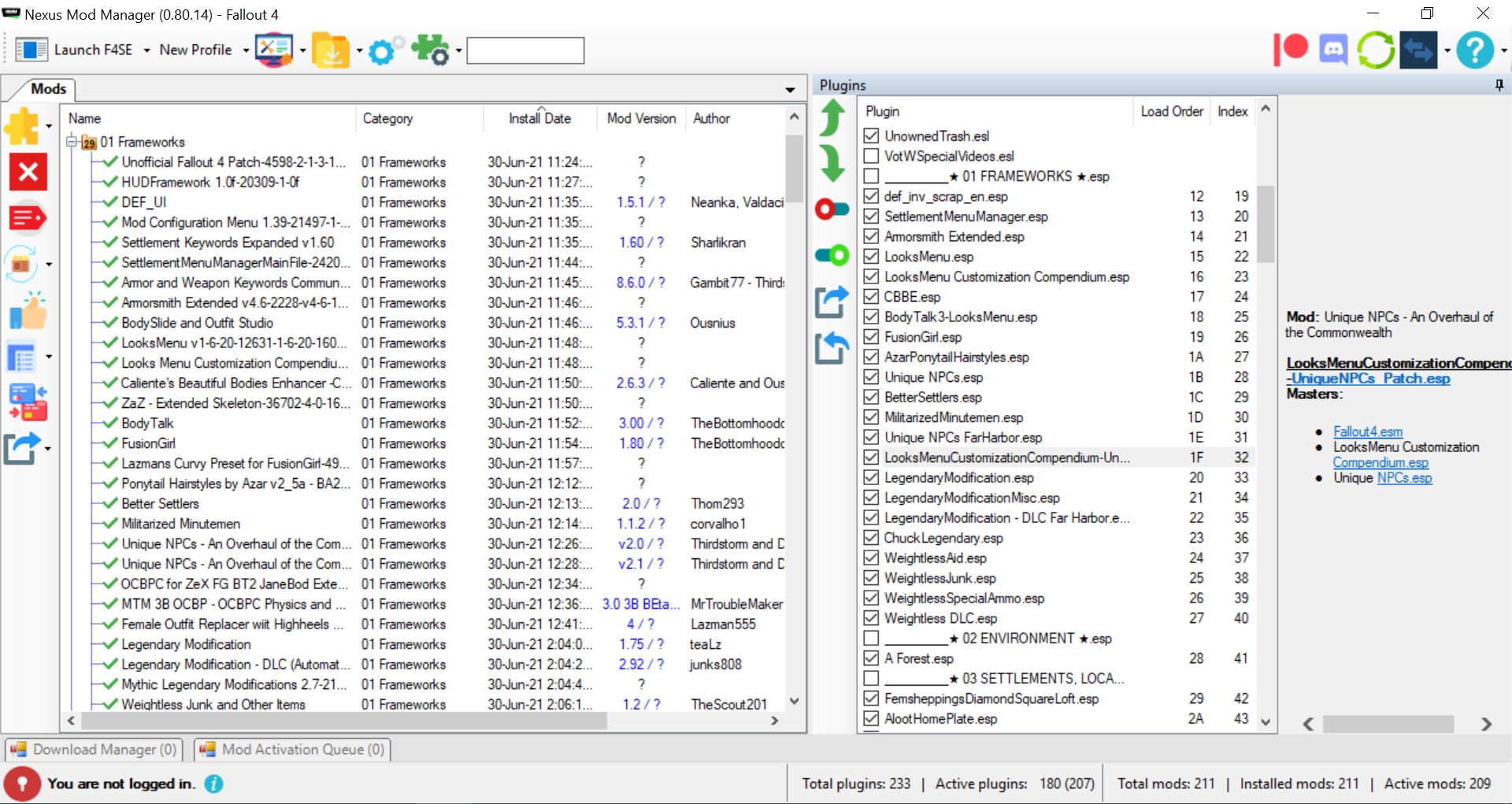
Task: Switch to the Mod Activation Queue tab
Action: click(x=291, y=749)
